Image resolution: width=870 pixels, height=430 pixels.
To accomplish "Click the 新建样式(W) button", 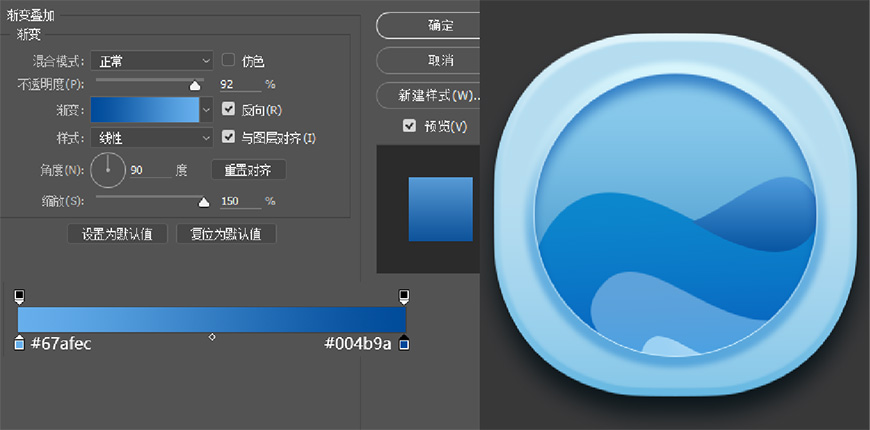I will pos(428,95).
